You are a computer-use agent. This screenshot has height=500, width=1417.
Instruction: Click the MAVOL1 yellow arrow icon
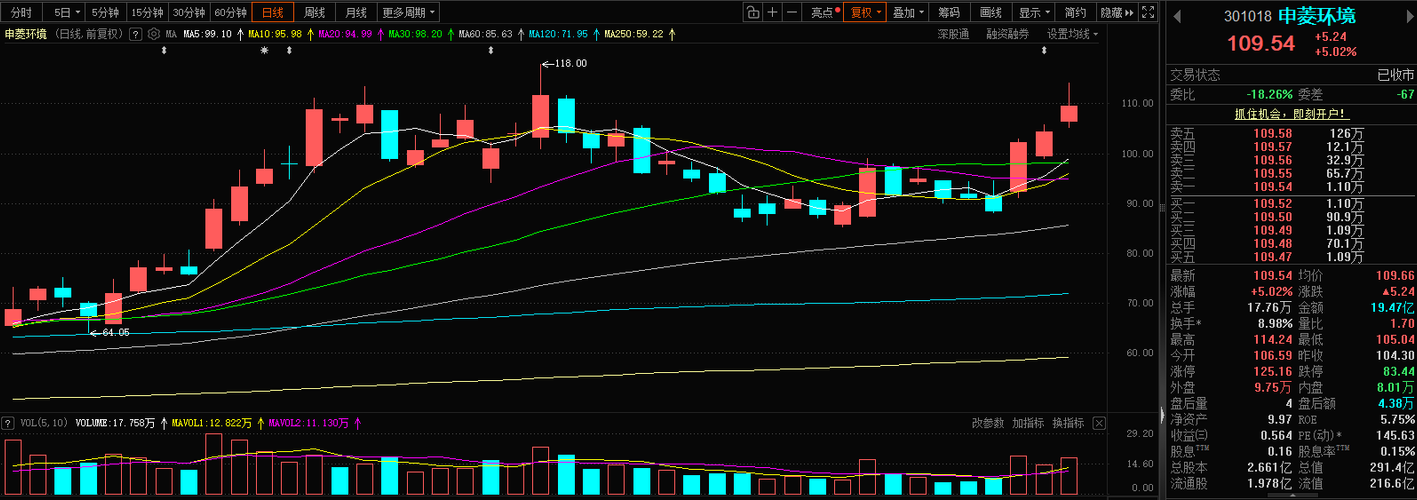260,423
